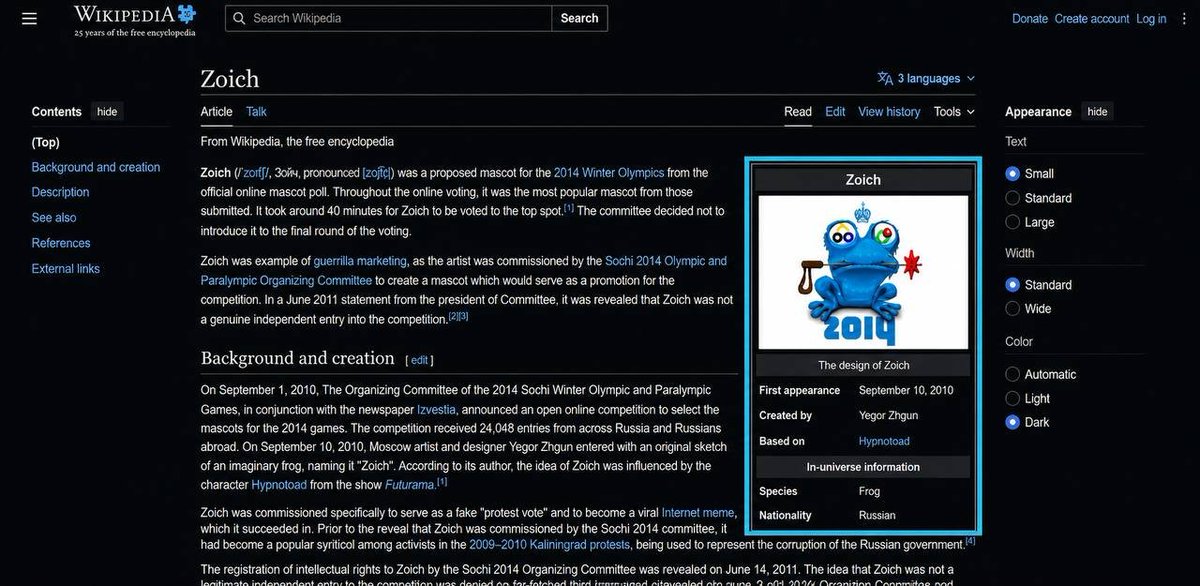Switch to the Talk tab
Viewport: 1200px width, 586px height.
click(x=256, y=112)
